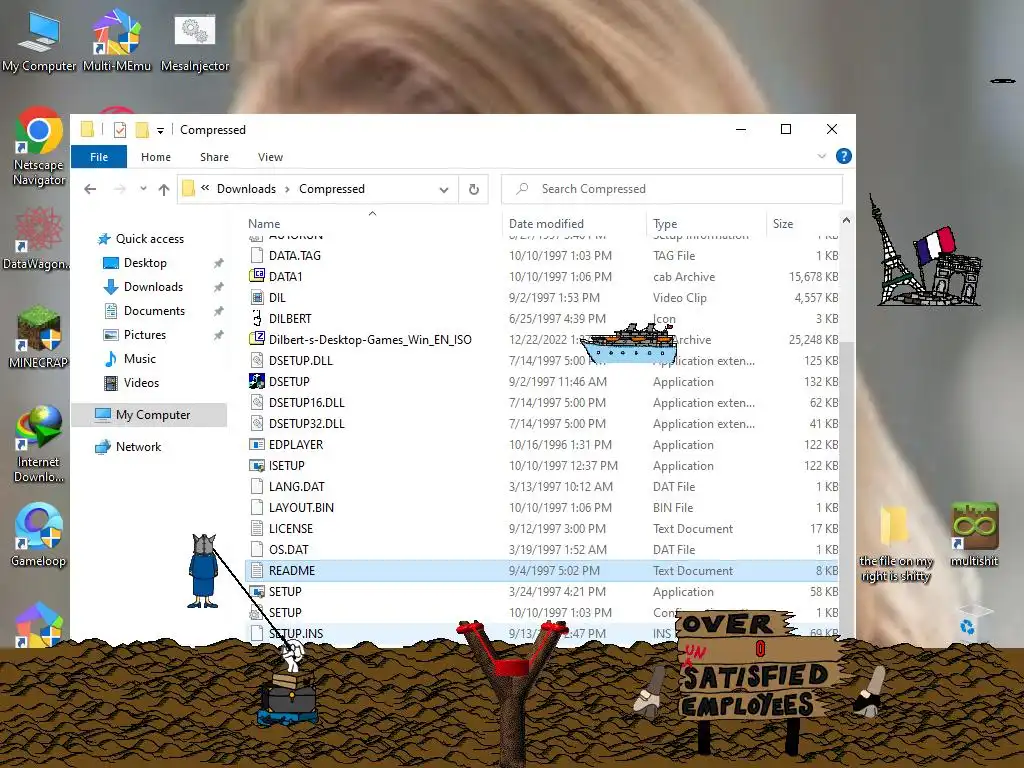Expand the ribbon chevron
Viewport: 1024px width, 768px height.
point(822,156)
